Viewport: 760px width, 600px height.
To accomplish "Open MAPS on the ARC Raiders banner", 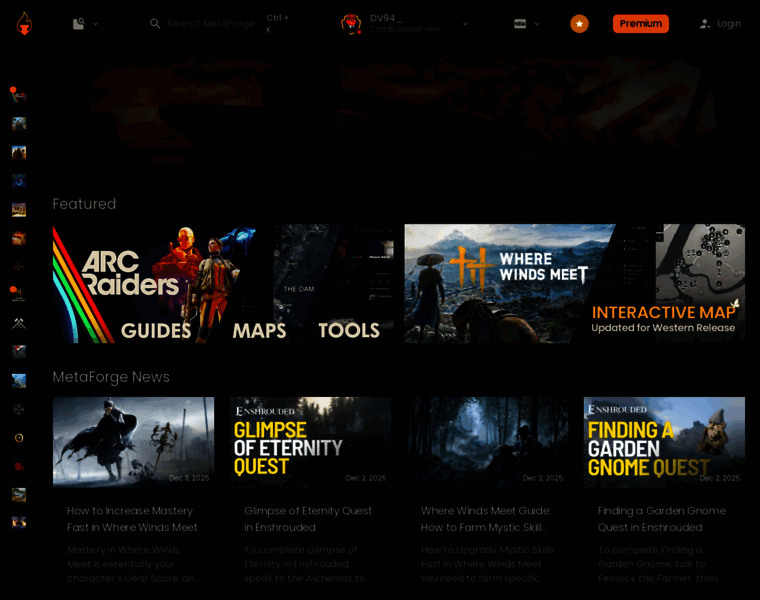I will [x=259, y=331].
